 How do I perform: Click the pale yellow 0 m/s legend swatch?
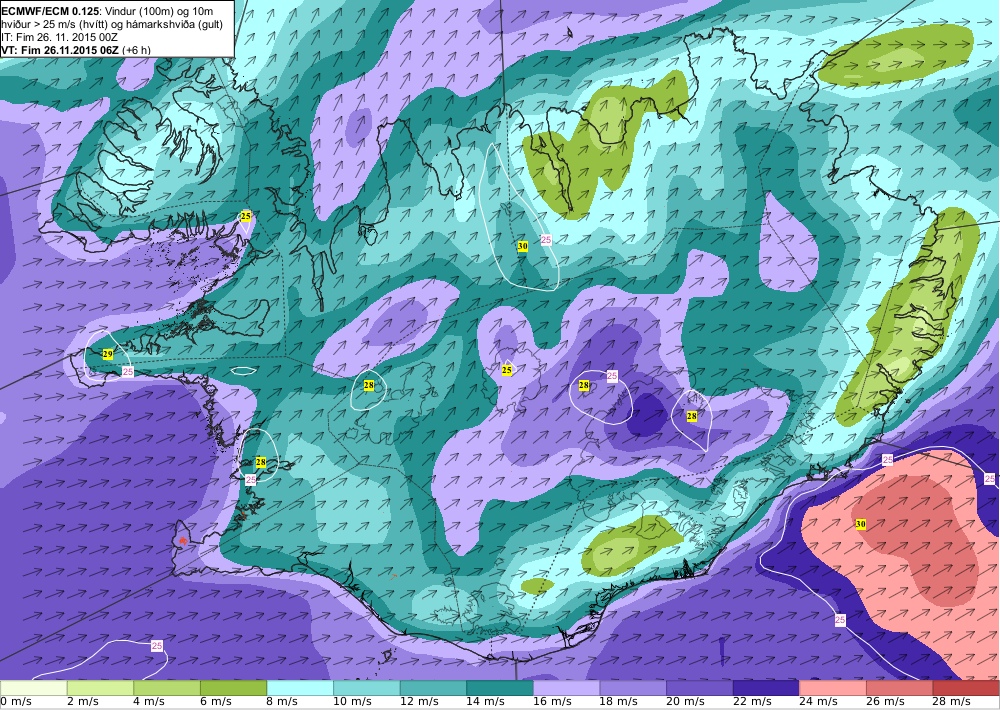pos(33,688)
